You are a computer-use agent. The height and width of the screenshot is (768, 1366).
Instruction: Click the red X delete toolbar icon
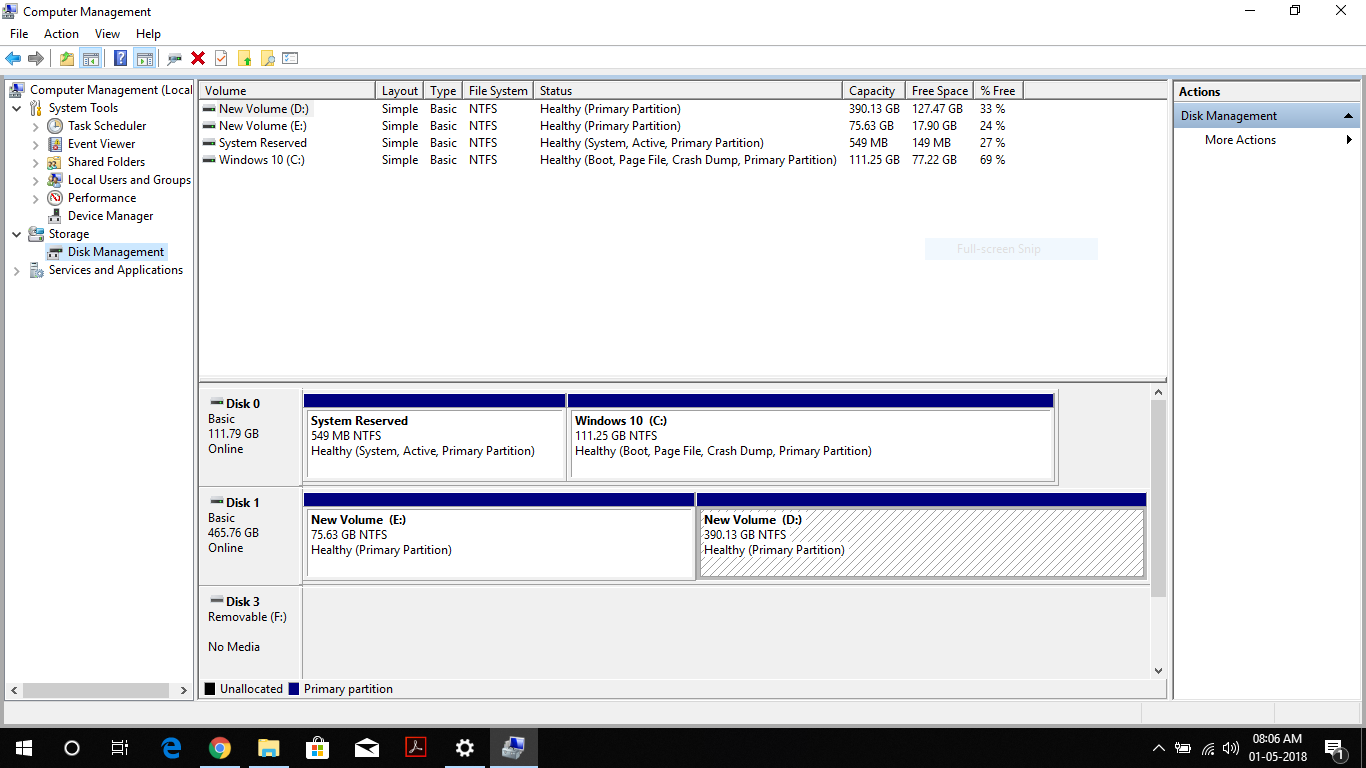[x=198, y=58]
